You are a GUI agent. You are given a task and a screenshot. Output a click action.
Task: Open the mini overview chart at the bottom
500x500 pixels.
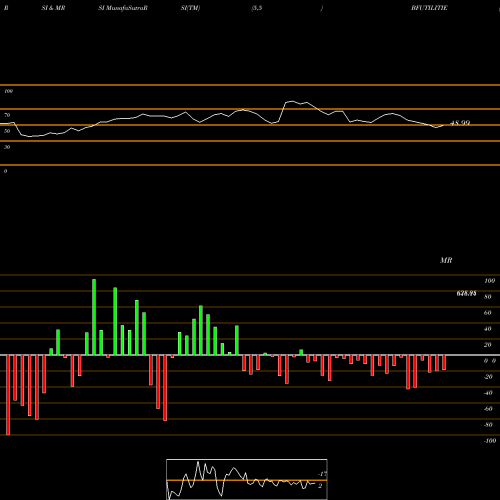[x=247, y=479]
